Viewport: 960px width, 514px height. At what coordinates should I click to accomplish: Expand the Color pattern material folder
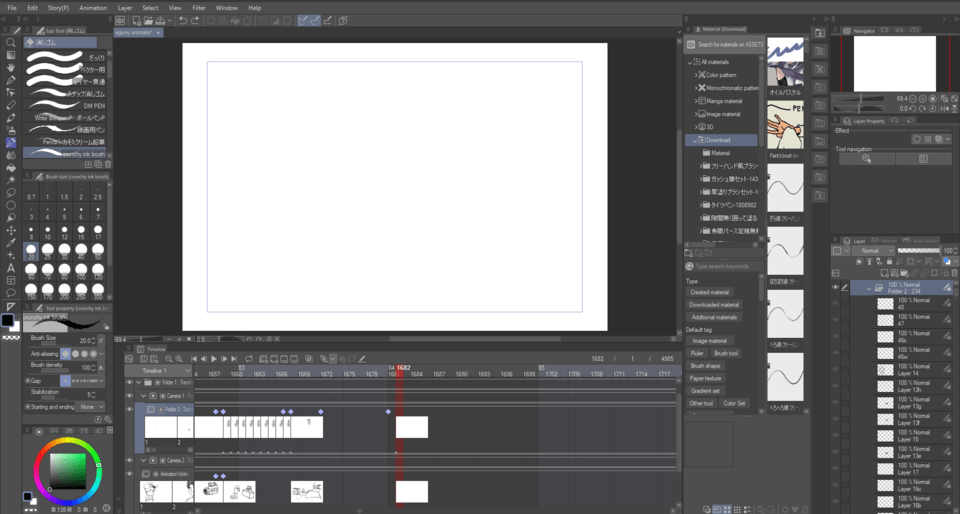(x=696, y=75)
